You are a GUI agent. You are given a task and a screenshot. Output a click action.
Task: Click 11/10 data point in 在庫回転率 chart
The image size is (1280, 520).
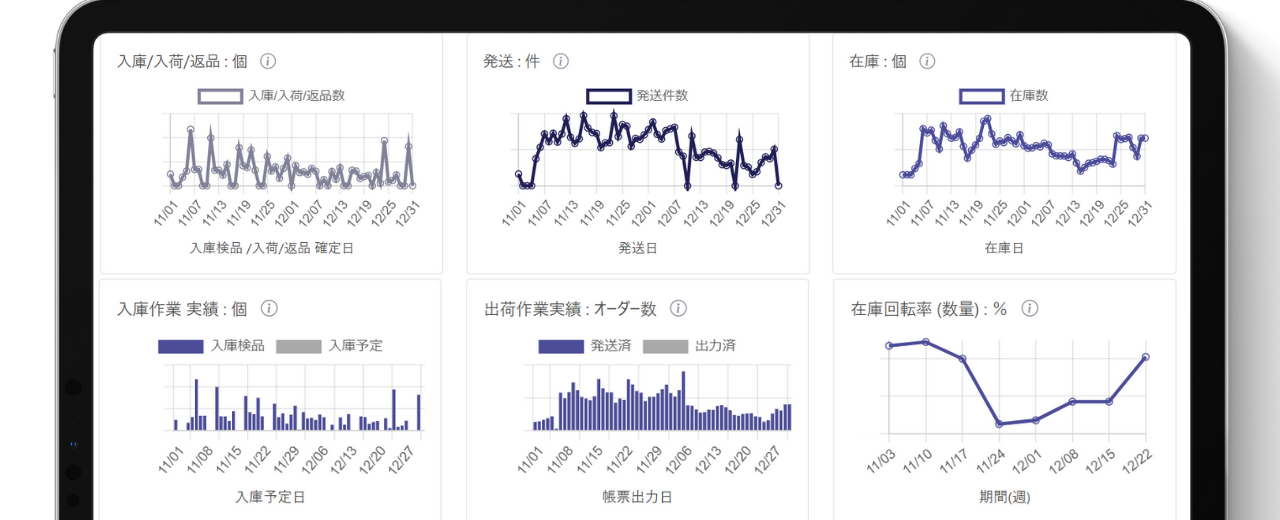925,342
